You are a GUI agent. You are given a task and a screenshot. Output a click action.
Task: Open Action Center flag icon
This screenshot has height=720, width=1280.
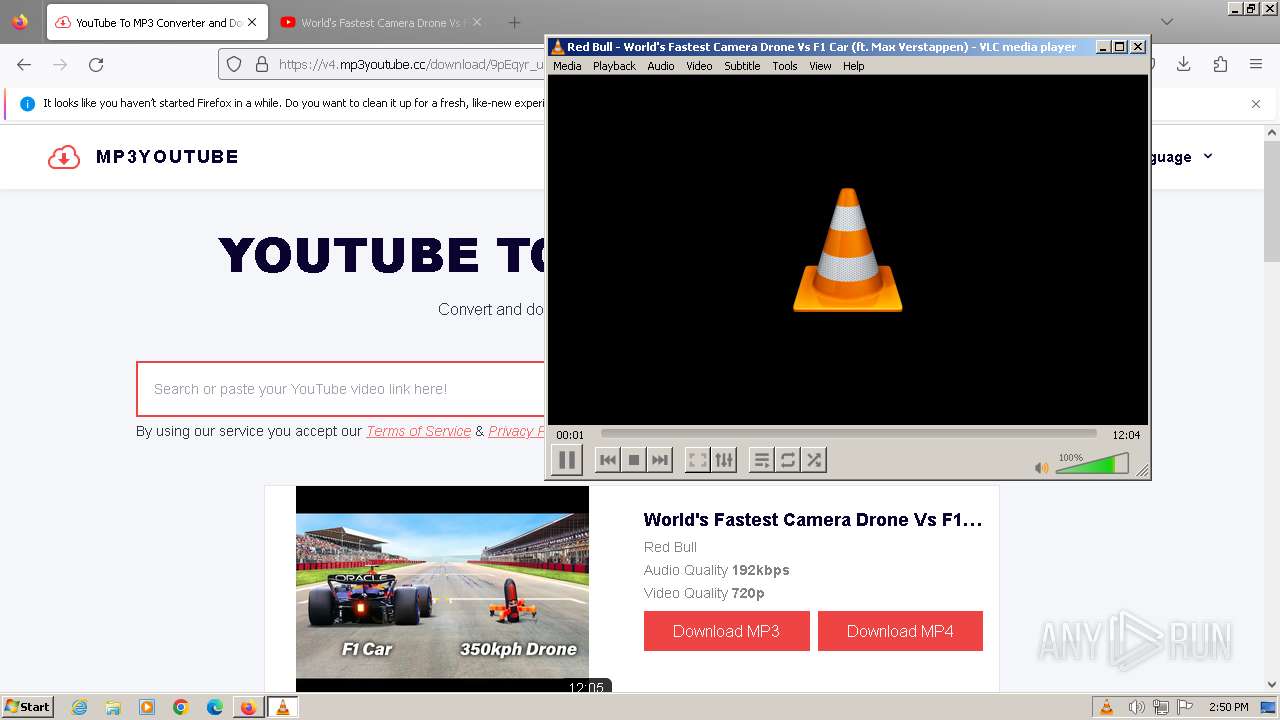pyautogui.click(x=1184, y=707)
